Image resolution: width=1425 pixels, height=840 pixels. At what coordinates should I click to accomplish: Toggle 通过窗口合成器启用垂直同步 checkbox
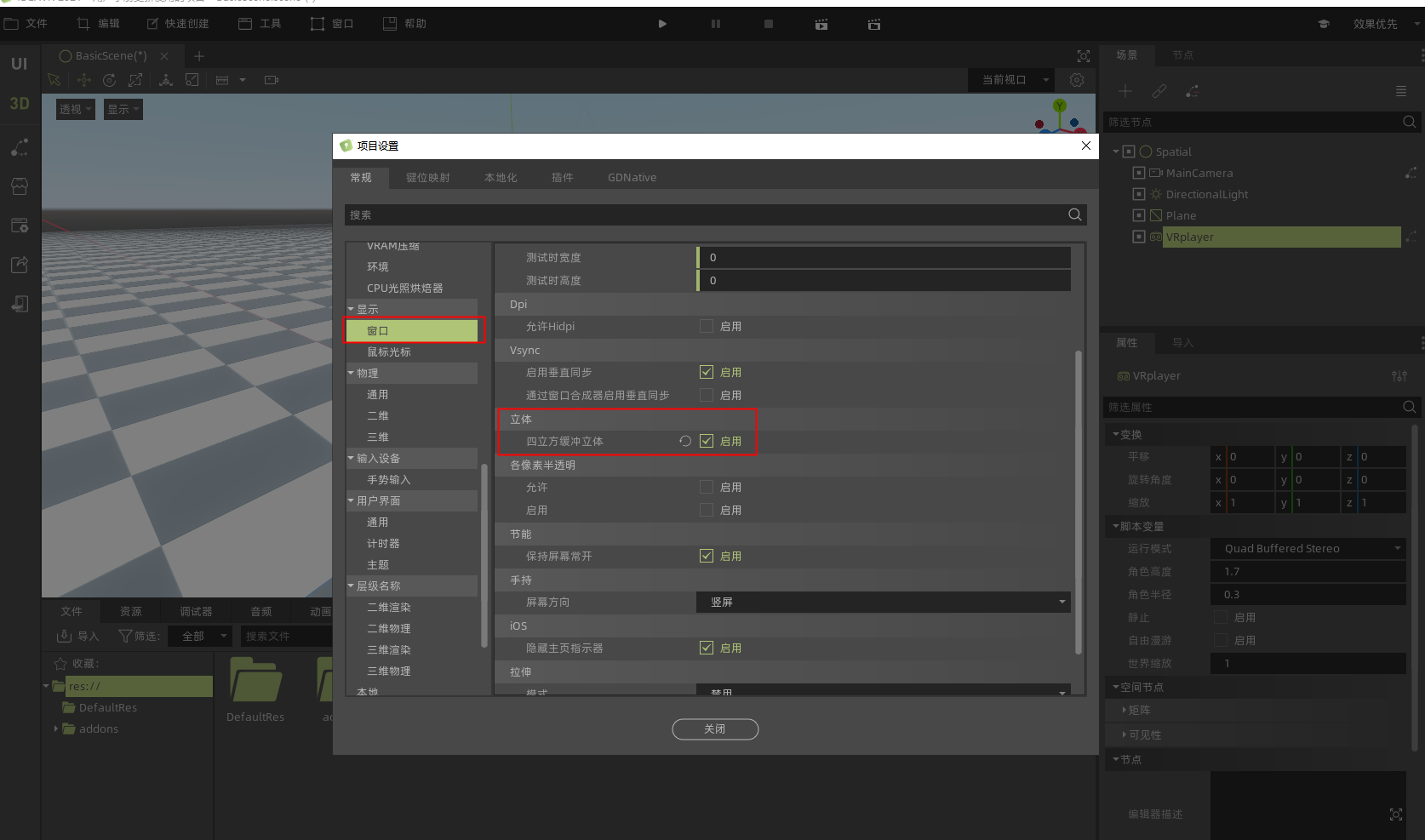point(707,395)
